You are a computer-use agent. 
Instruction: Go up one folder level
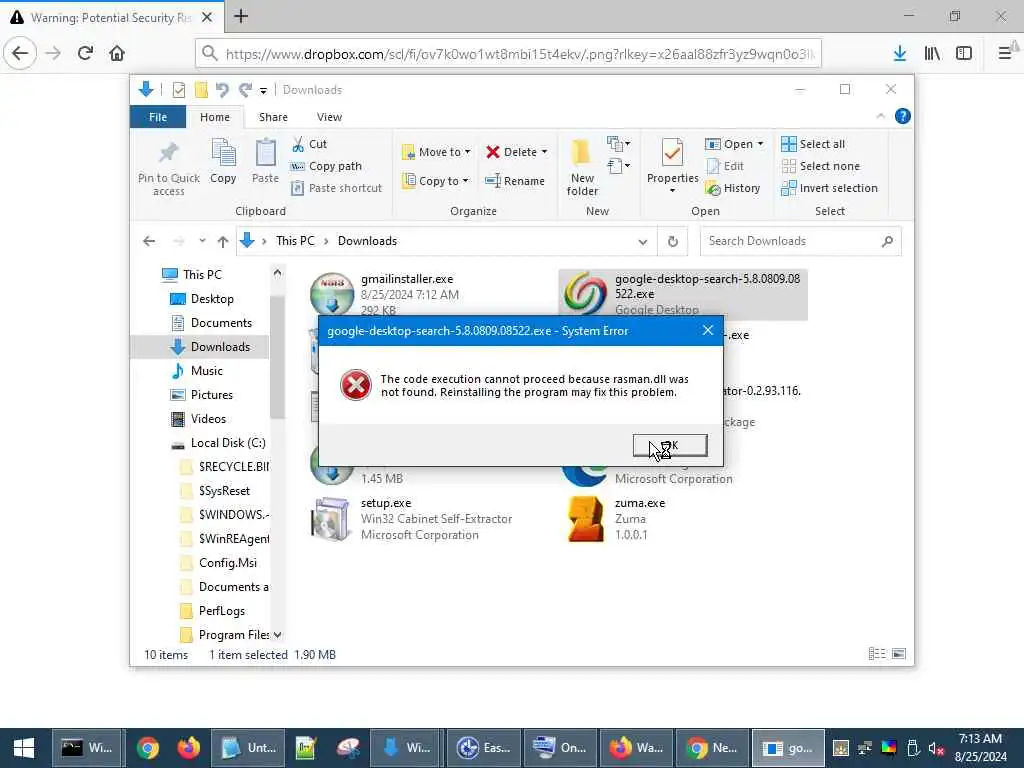[x=223, y=241]
